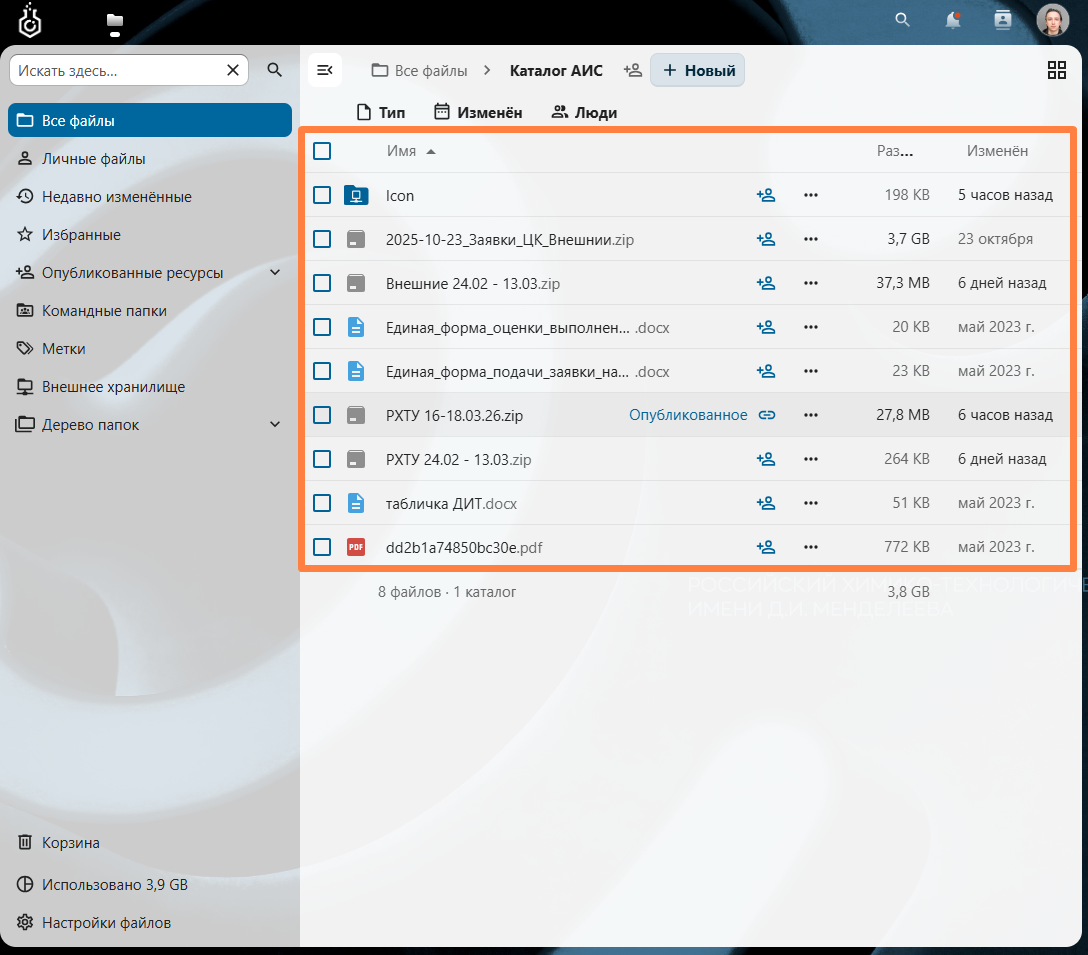The height and width of the screenshot is (955, 1088).
Task: Open the Тип filter dropdown
Action: [381, 113]
